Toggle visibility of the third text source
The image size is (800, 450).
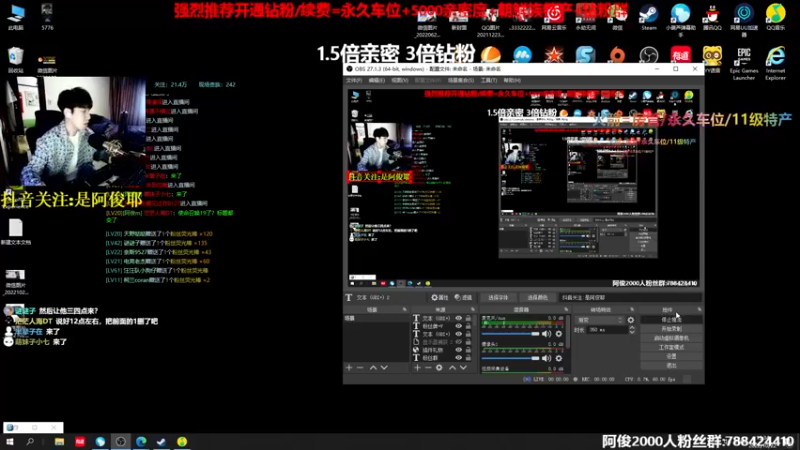click(459, 334)
